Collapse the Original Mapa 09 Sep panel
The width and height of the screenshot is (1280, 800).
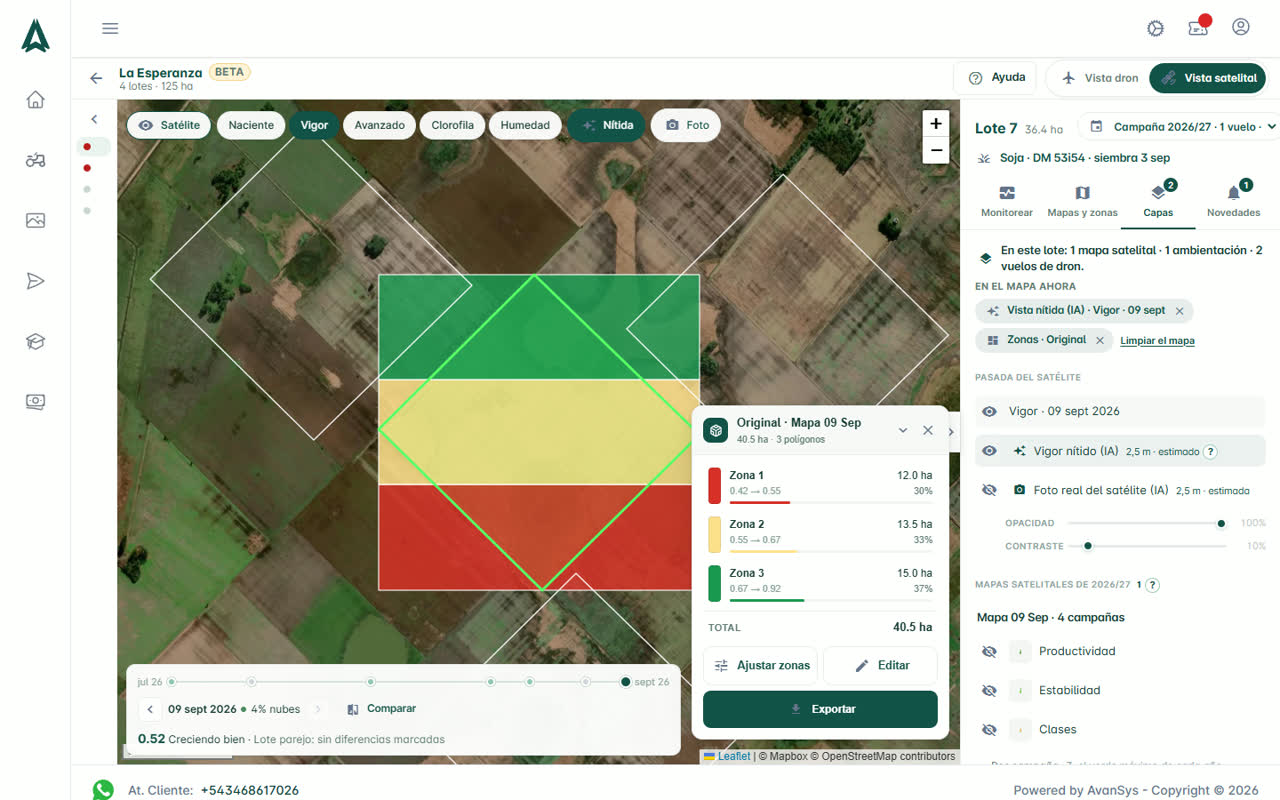point(903,430)
